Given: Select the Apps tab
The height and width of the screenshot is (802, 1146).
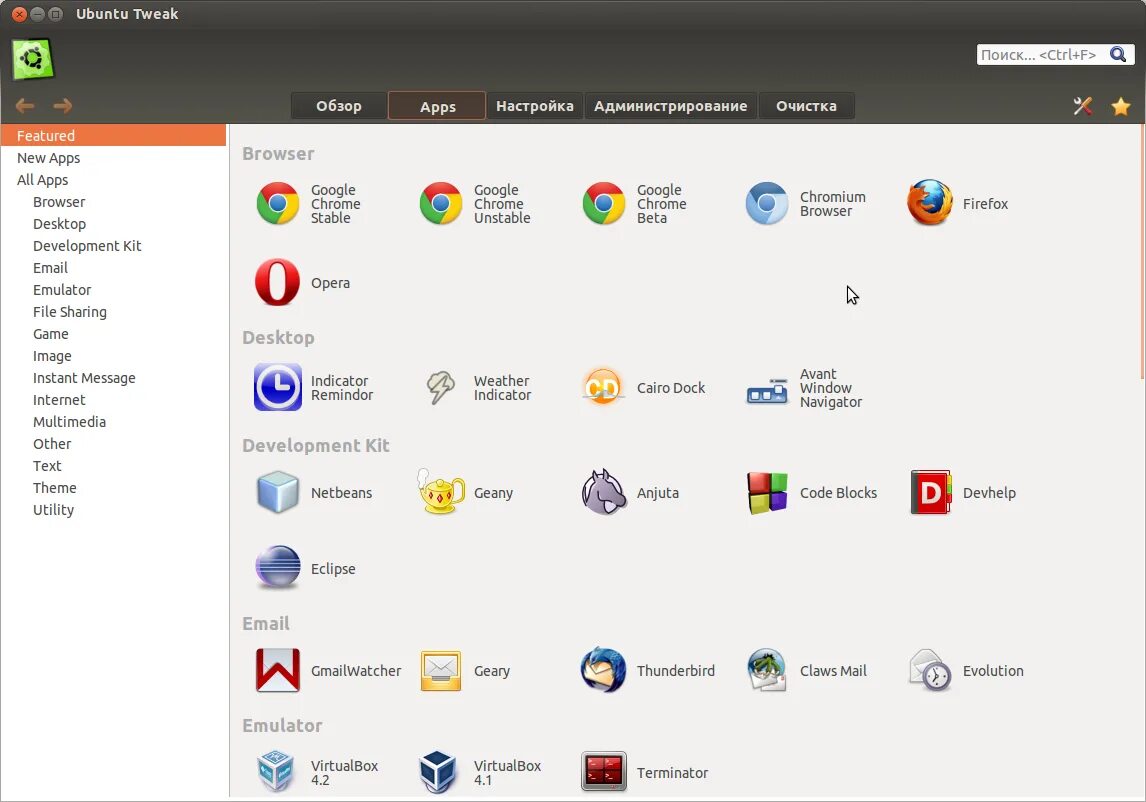Looking at the screenshot, I should click(x=437, y=105).
